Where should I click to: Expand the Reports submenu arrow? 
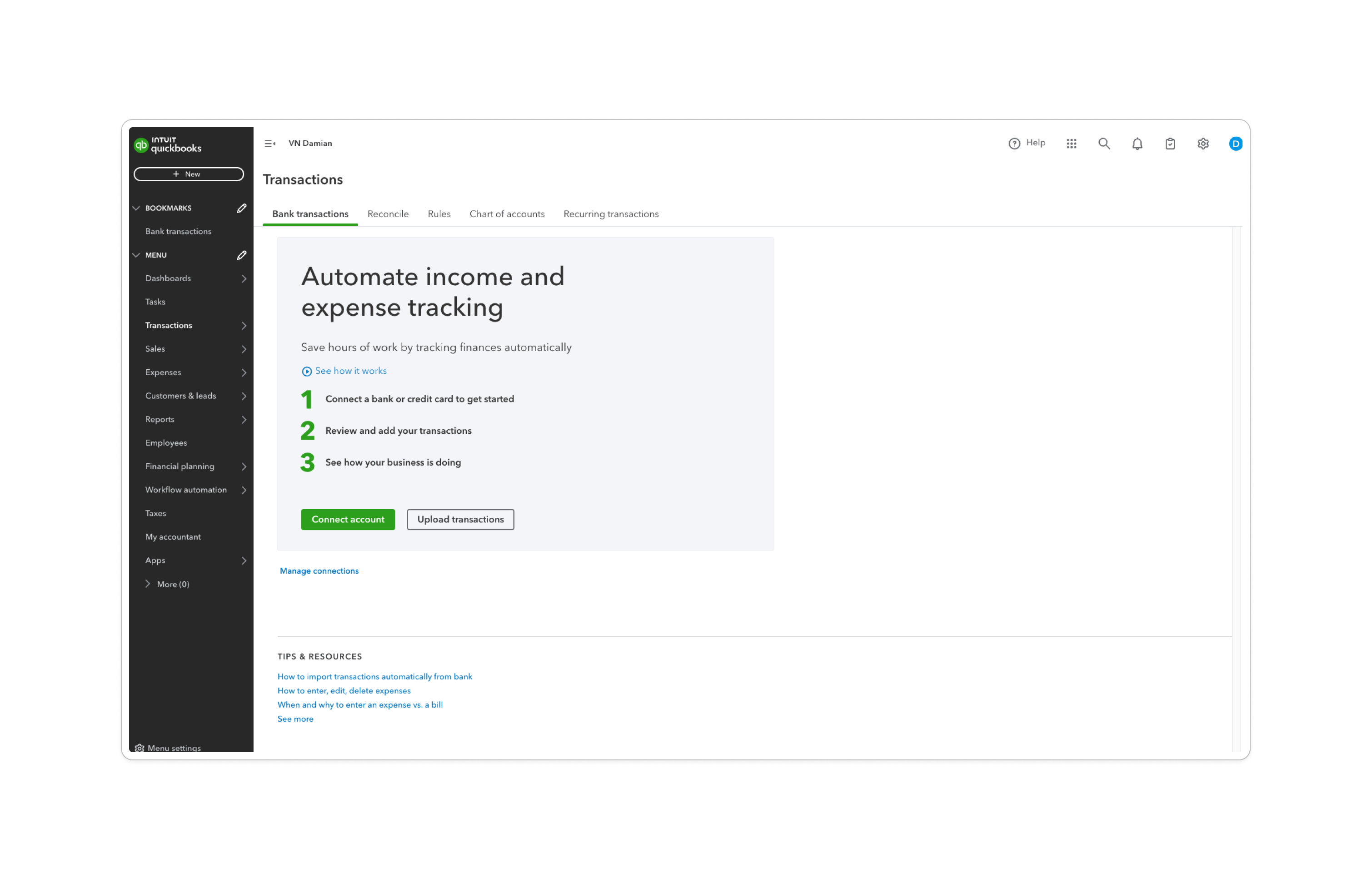coord(244,419)
